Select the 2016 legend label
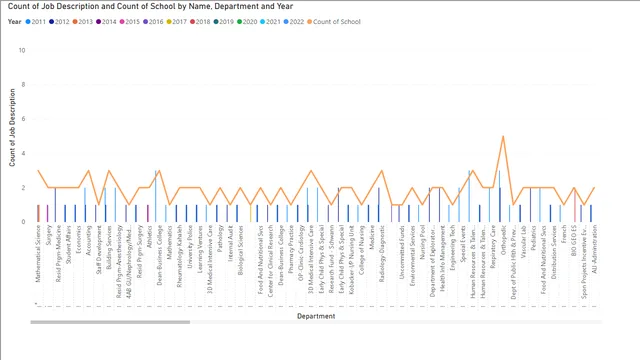The width and height of the screenshot is (640, 360). coord(156,22)
